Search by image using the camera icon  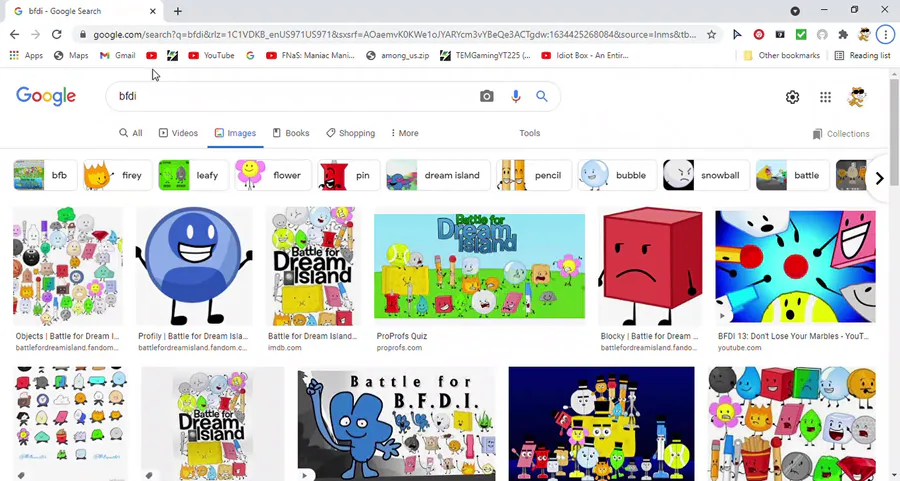487,96
